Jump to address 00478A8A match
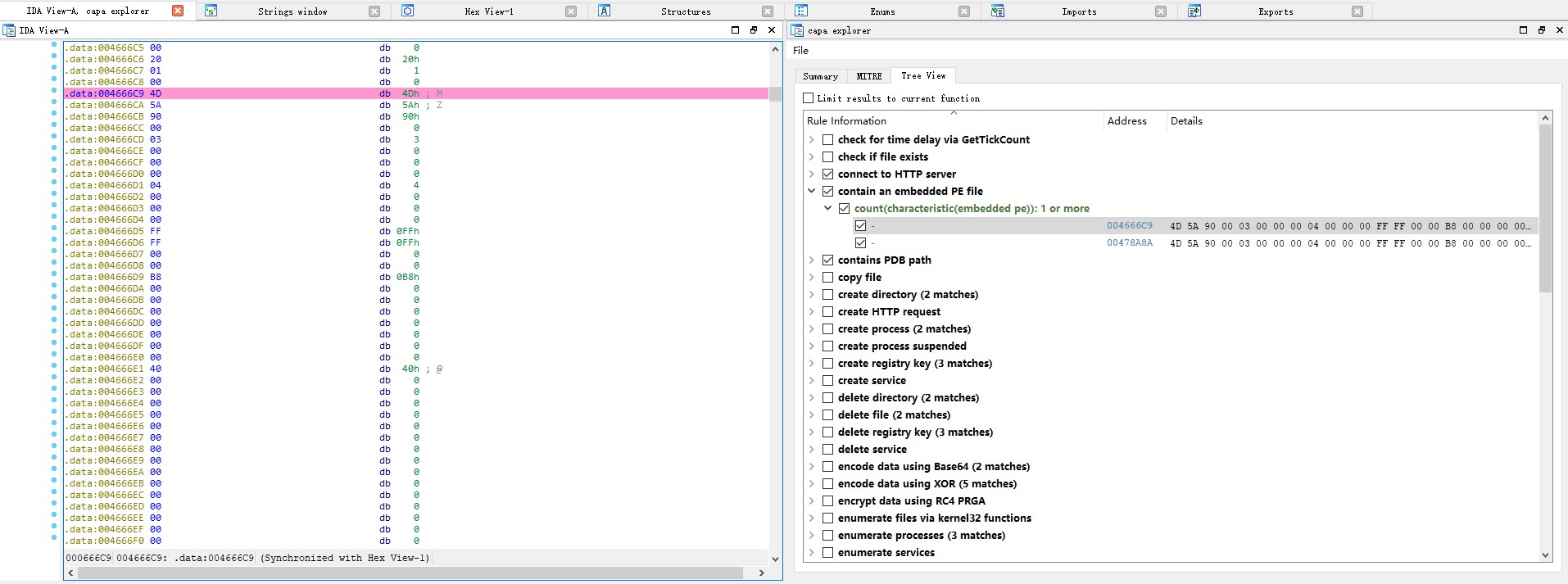The width and height of the screenshot is (1568, 584). click(x=1129, y=243)
